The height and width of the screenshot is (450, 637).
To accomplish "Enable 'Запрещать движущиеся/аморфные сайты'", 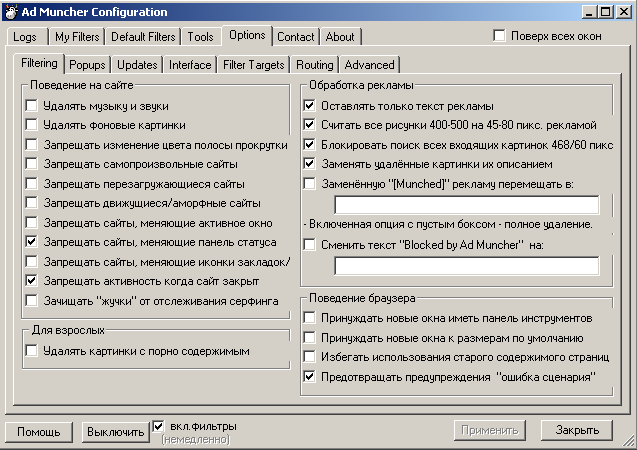I will click(31, 203).
